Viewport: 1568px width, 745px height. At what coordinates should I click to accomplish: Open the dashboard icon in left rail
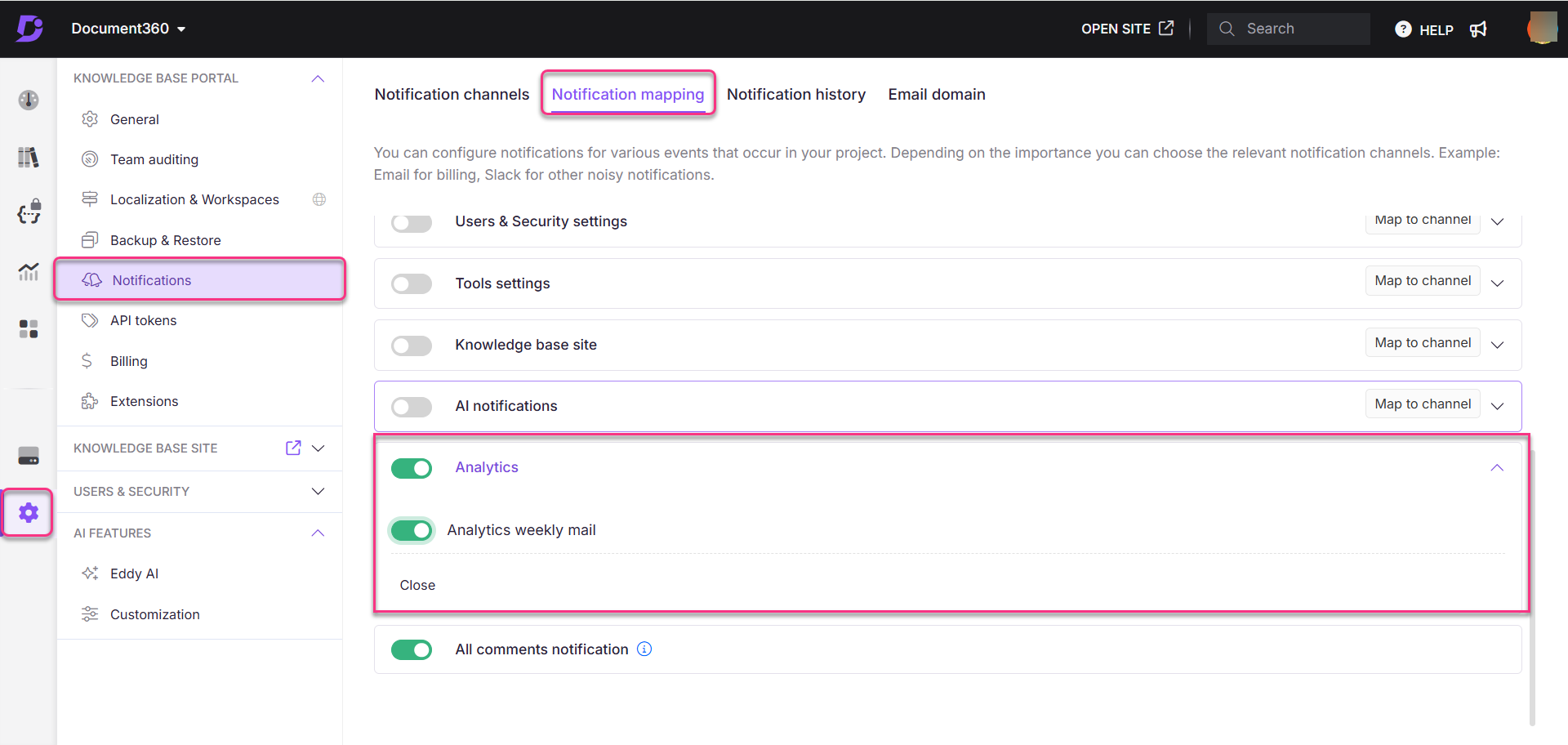(29, 100)
